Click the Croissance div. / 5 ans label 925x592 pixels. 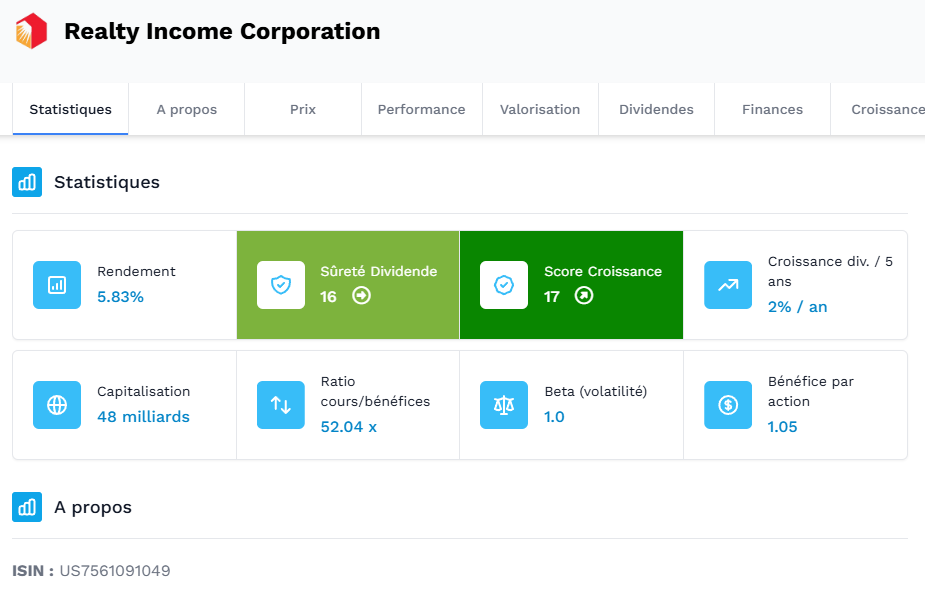tap(830, 271)
